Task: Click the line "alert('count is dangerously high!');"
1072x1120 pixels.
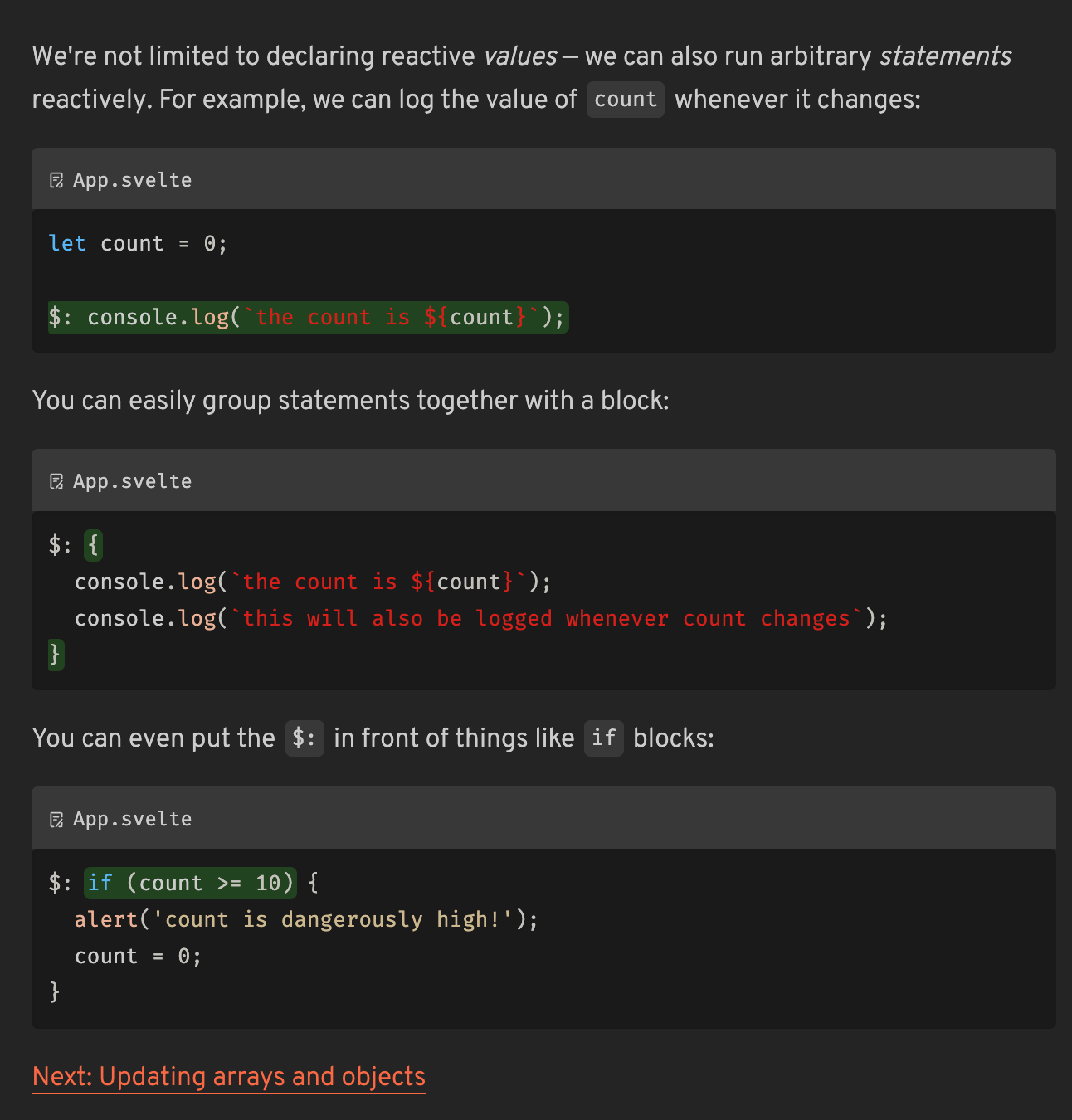Action: coord(306,919)
